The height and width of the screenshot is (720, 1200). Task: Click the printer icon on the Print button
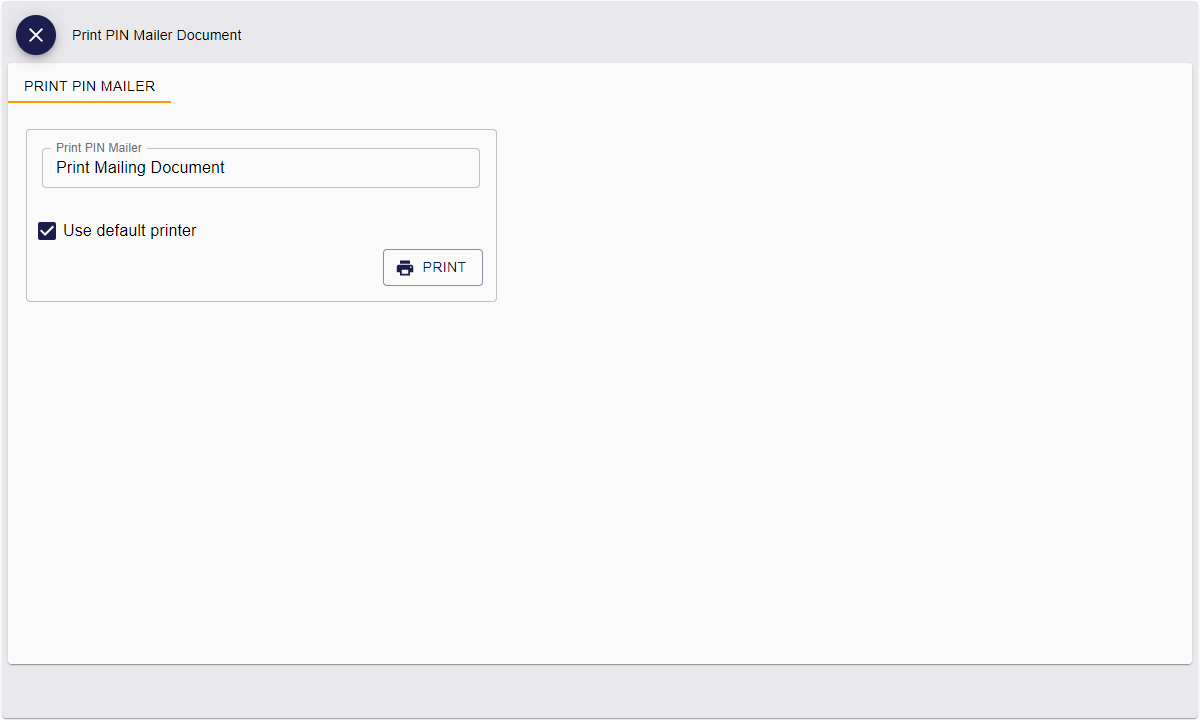click(x=405, y=268)
